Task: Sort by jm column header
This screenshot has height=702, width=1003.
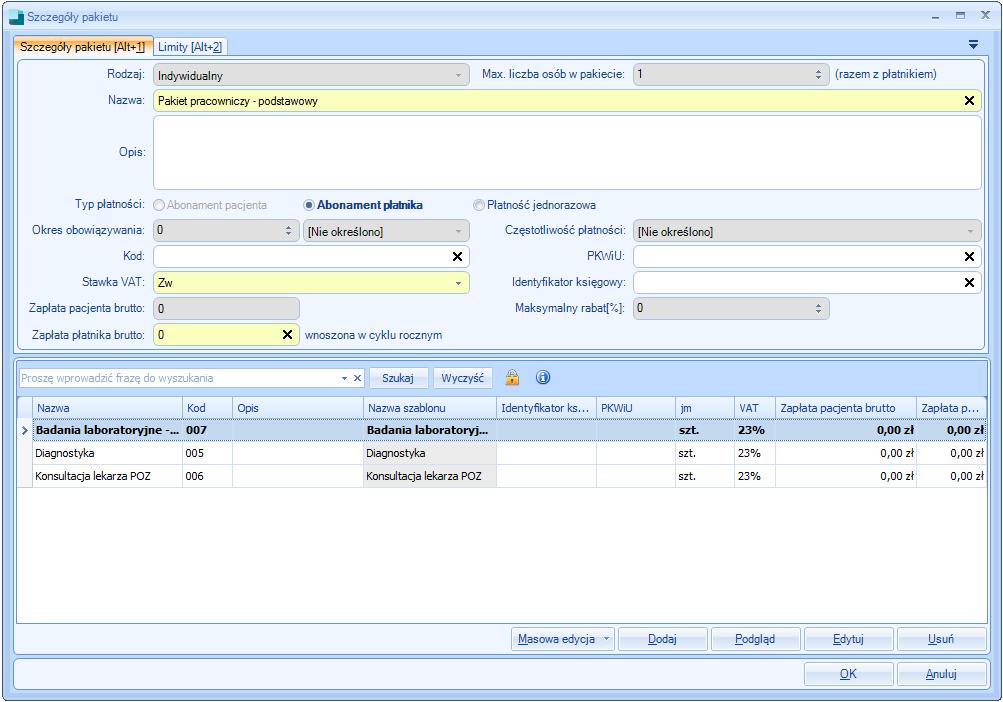Action: 705,408
